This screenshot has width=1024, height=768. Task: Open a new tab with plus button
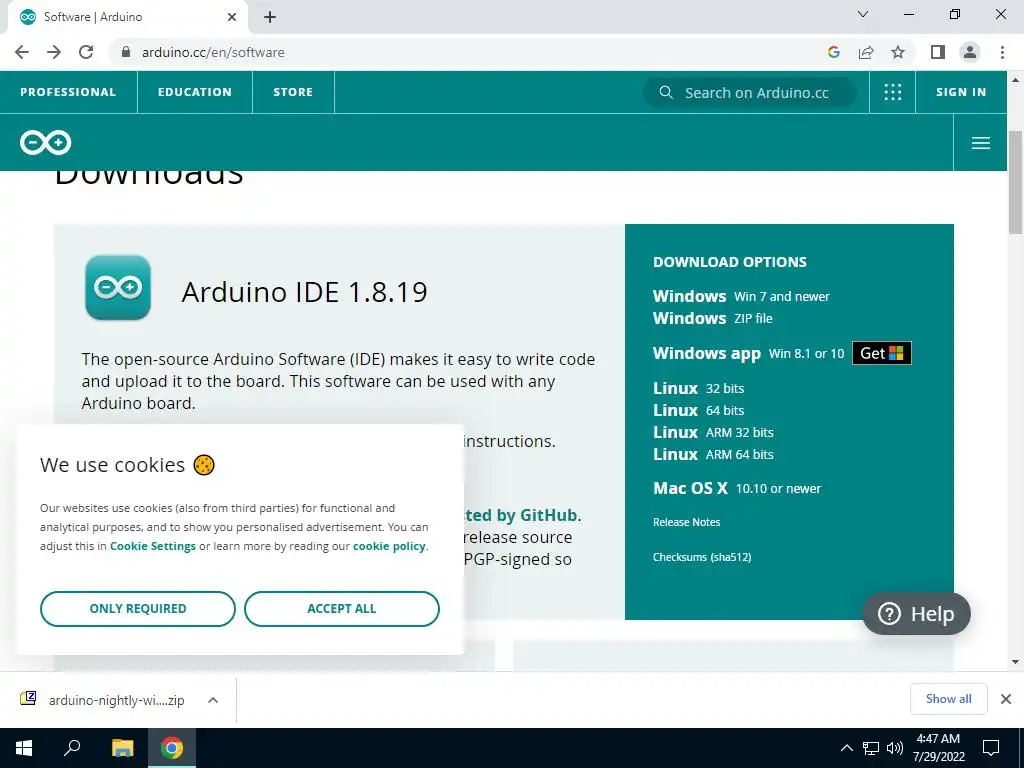tap(270, 17)
